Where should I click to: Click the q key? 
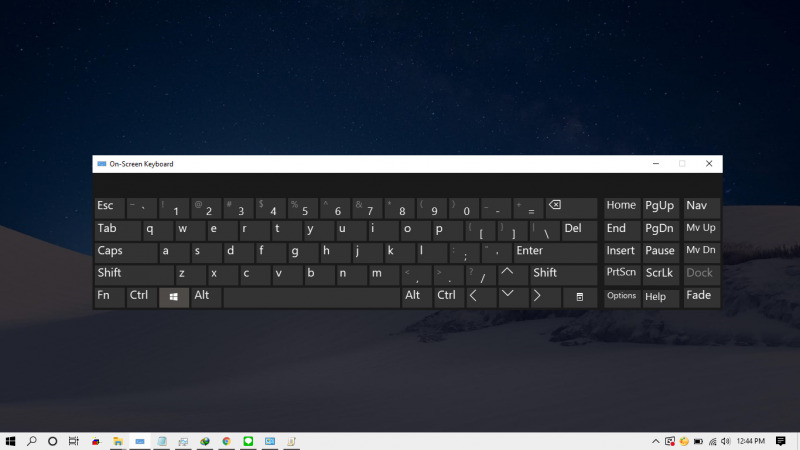click(158, 230)
